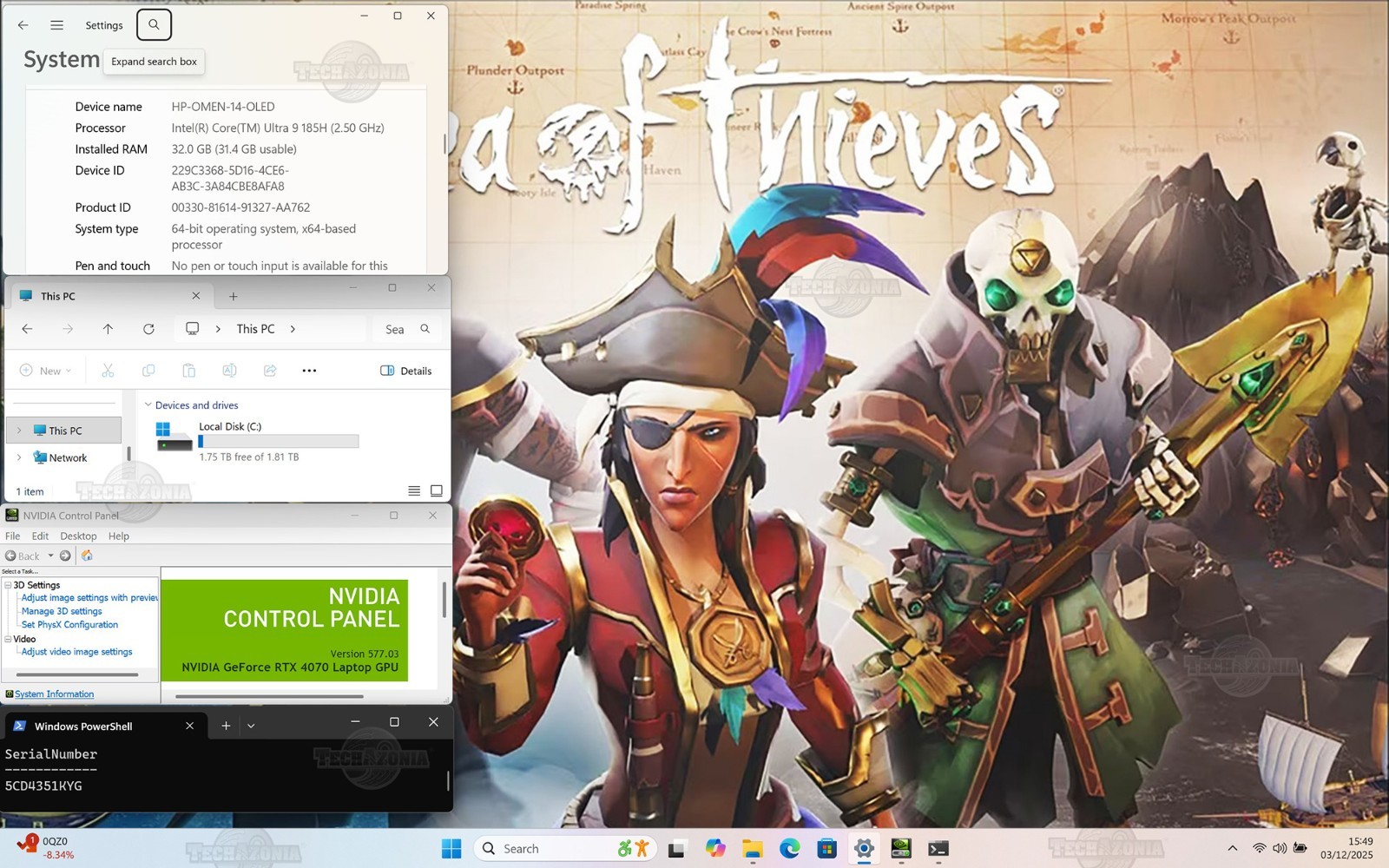
Task: Close the Windows PowerShell tab
Action: 189,726
